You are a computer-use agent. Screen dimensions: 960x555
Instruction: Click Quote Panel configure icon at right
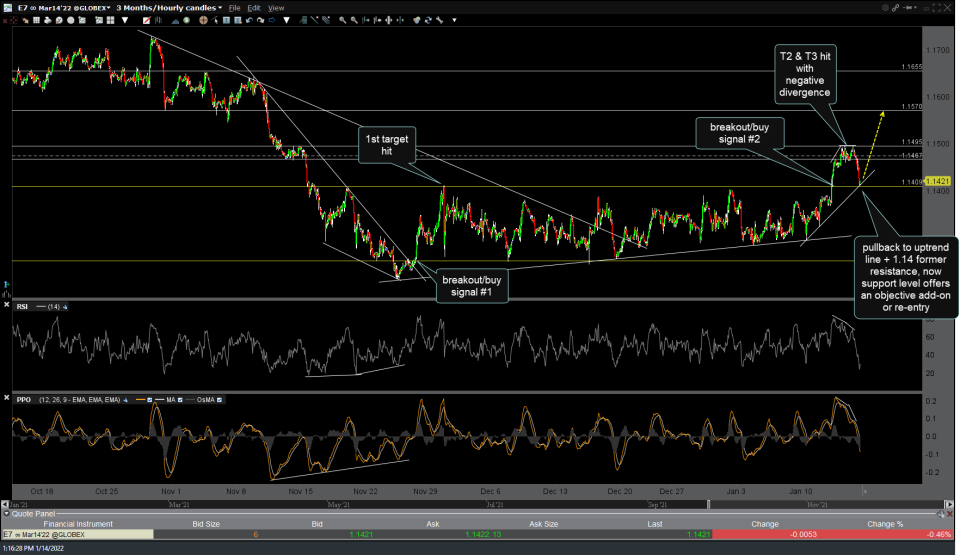click(940, 514)
